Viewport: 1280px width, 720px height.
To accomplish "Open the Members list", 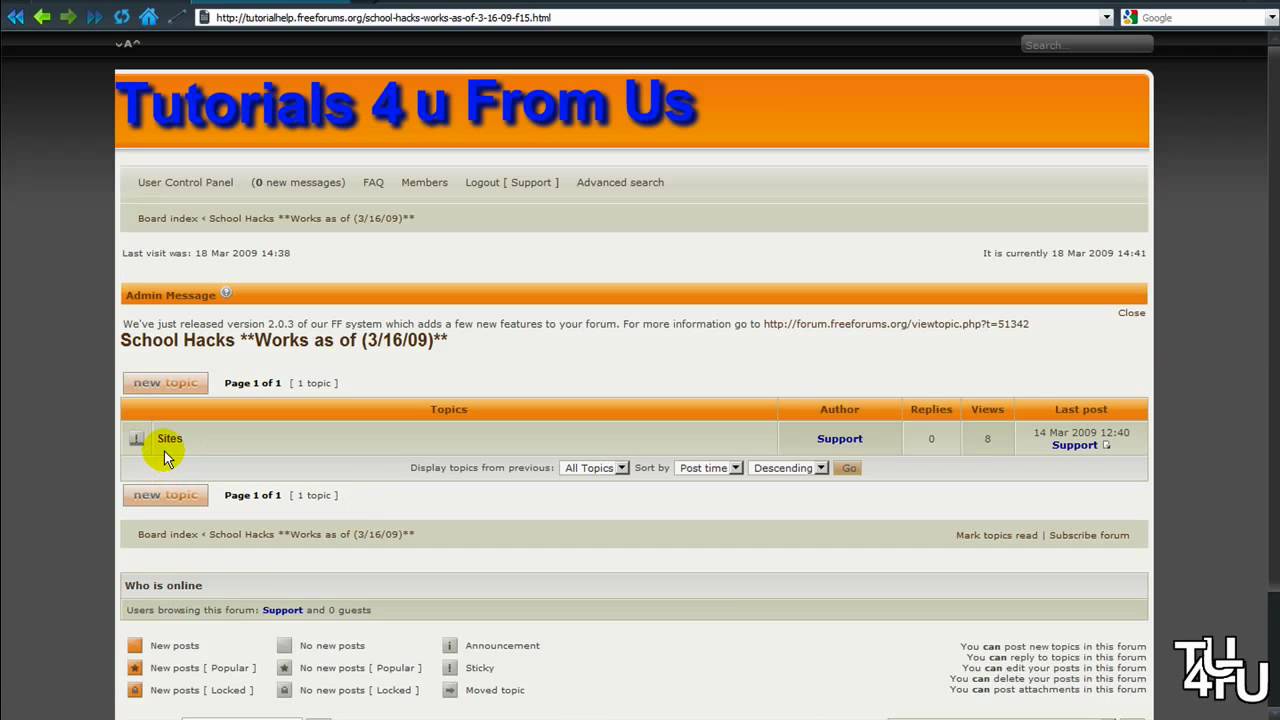I will 424,182.
